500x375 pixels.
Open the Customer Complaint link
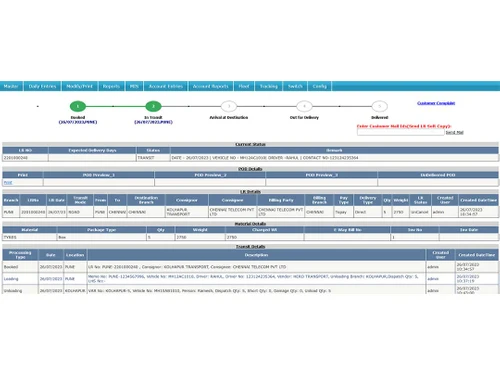[436, 103]
